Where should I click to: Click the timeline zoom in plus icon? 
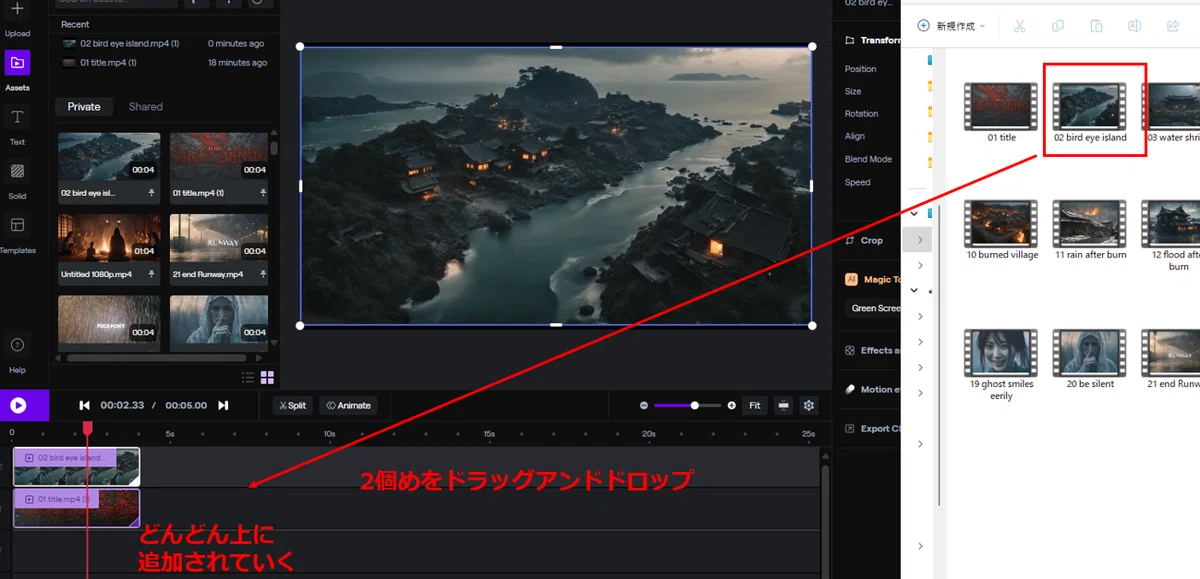(x=732, y=405)
